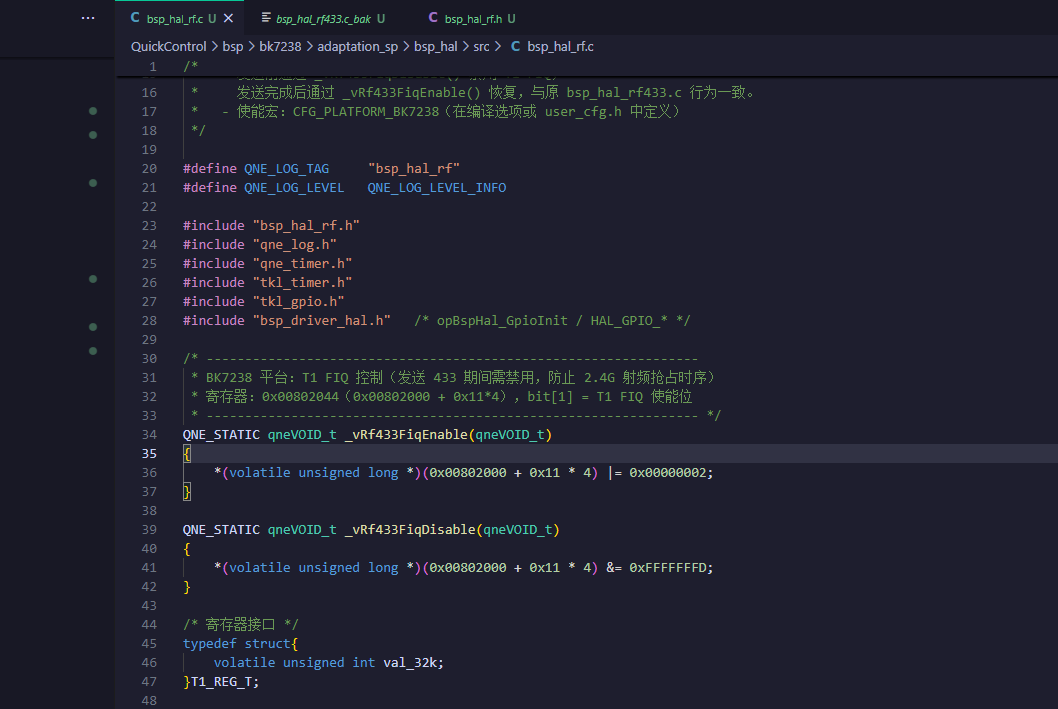Click line number 20 in gutter
The image size is (1058, 709).
tap(149, 169)
